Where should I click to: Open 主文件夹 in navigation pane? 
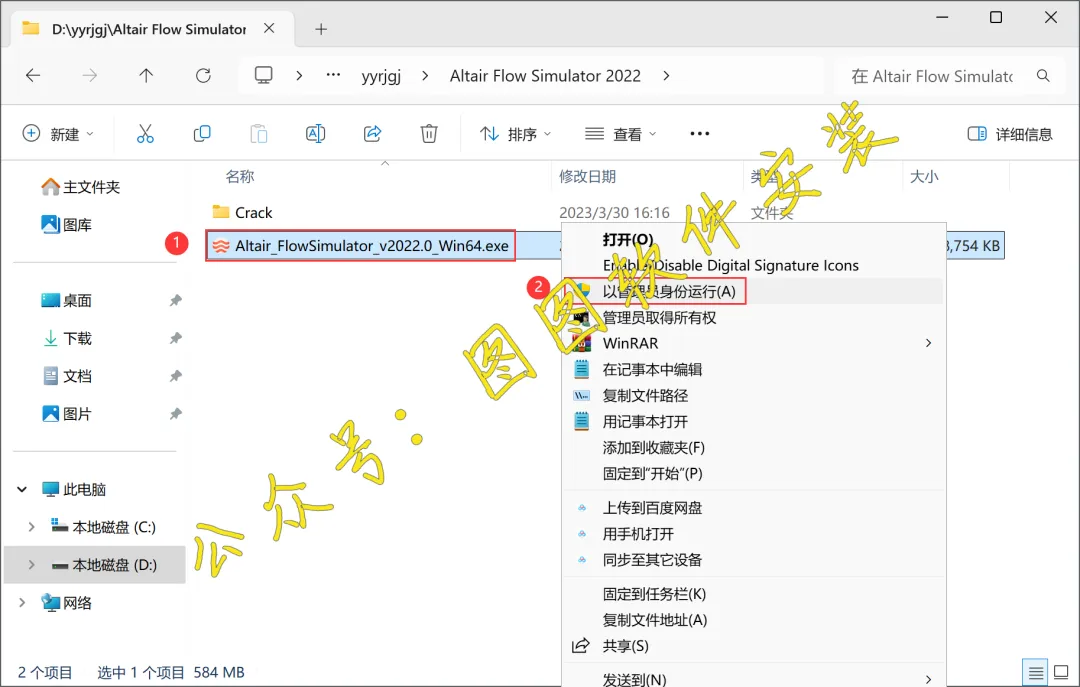(x=81, y=187)
